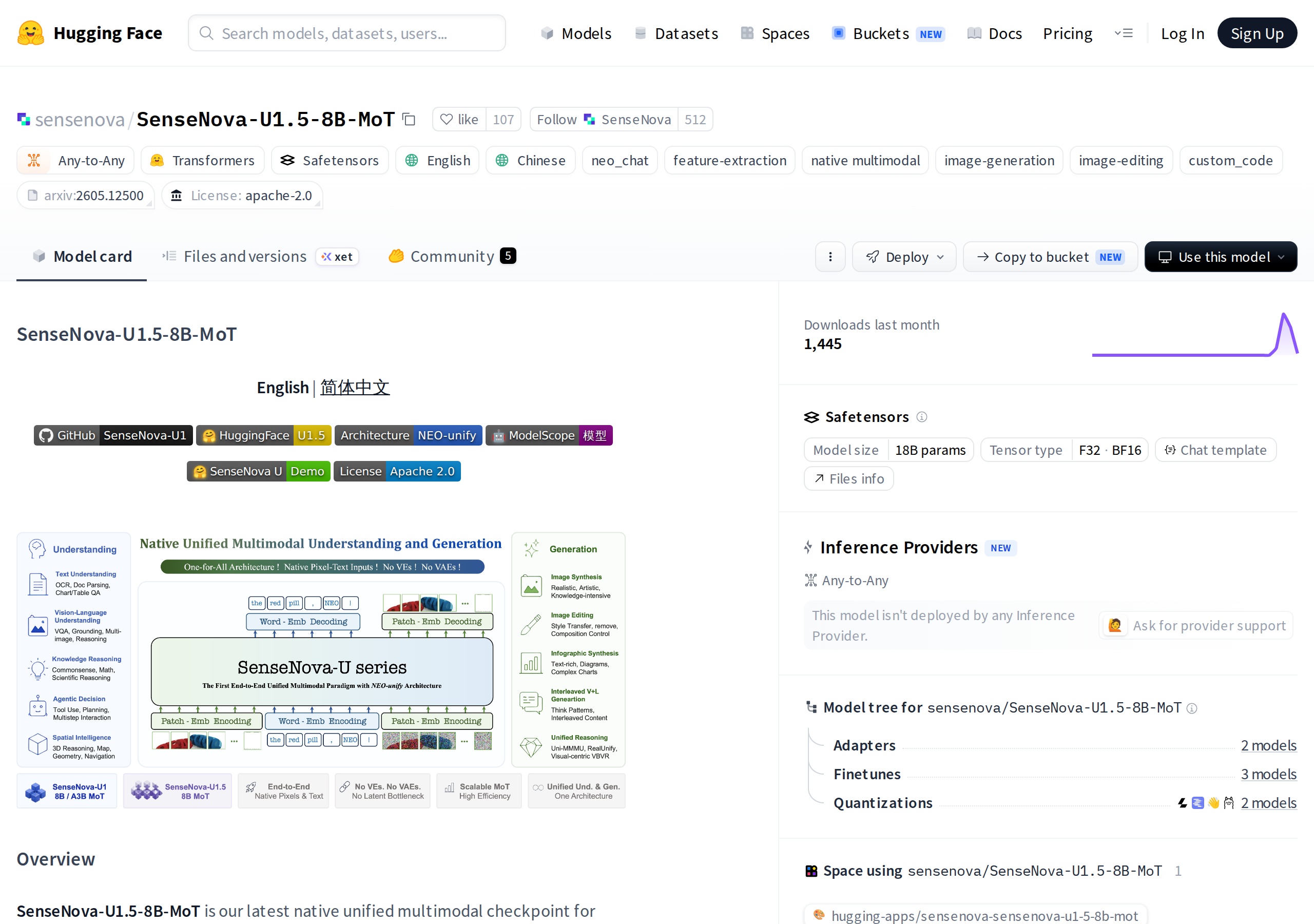Screen dimensions: 1314x924
Task: Click the Chinese language tag
Action: 531,160
